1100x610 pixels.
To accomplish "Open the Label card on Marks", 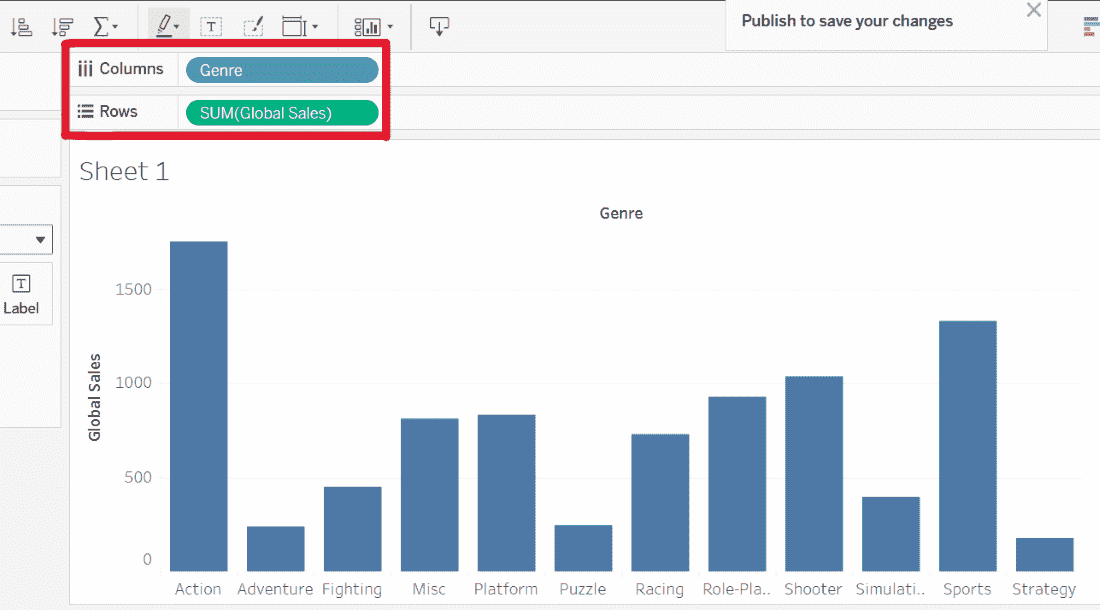I will (21, 294).
